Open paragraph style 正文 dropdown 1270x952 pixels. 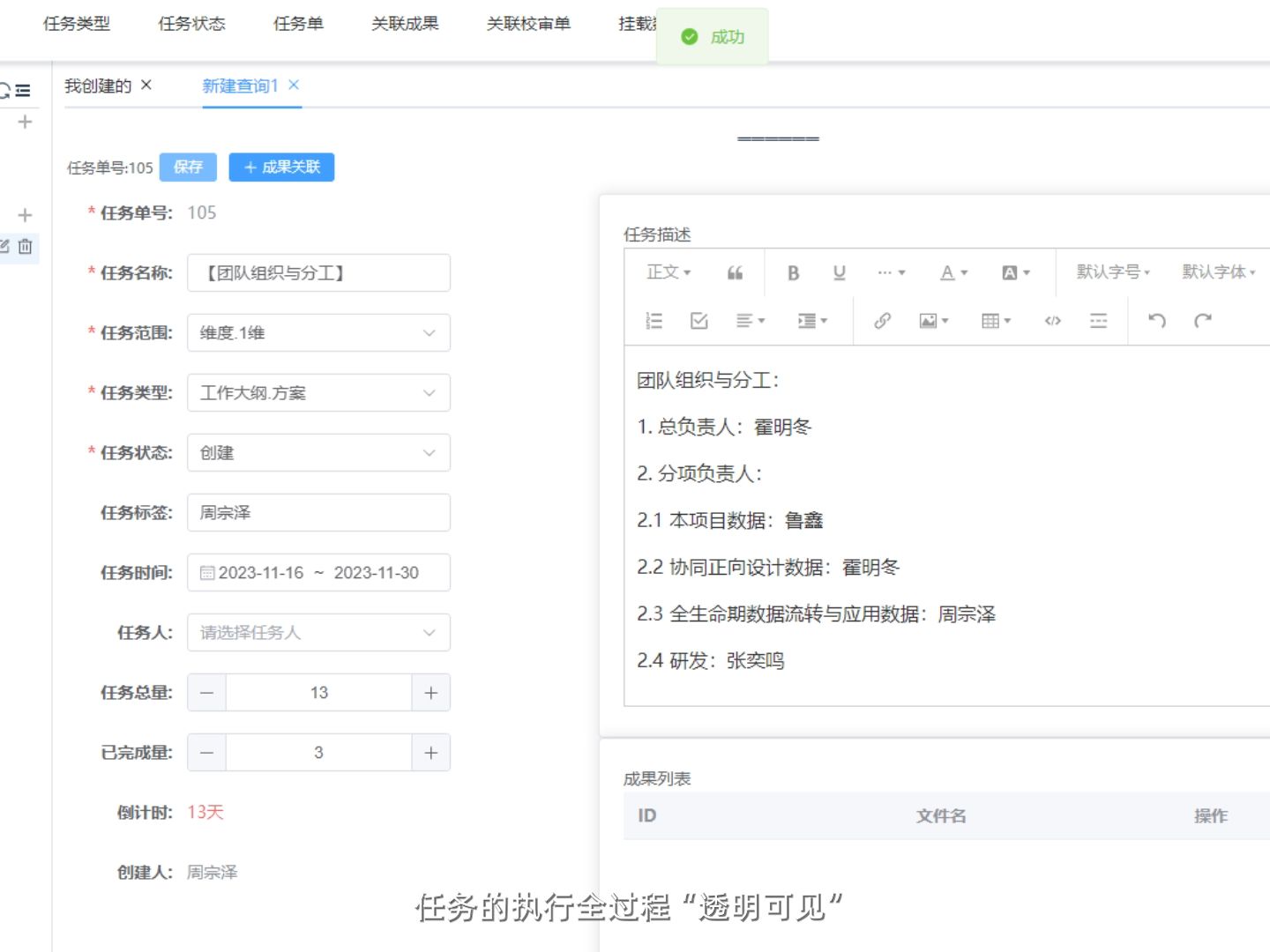[x=669, y=272]
